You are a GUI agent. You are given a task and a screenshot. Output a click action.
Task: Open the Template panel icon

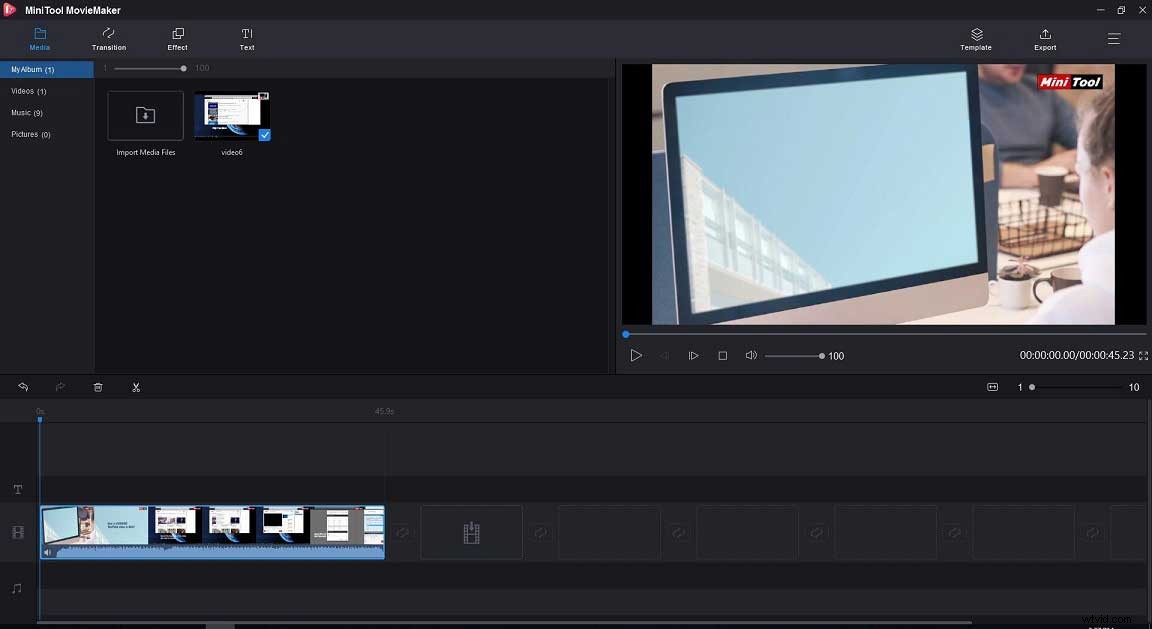975,39
